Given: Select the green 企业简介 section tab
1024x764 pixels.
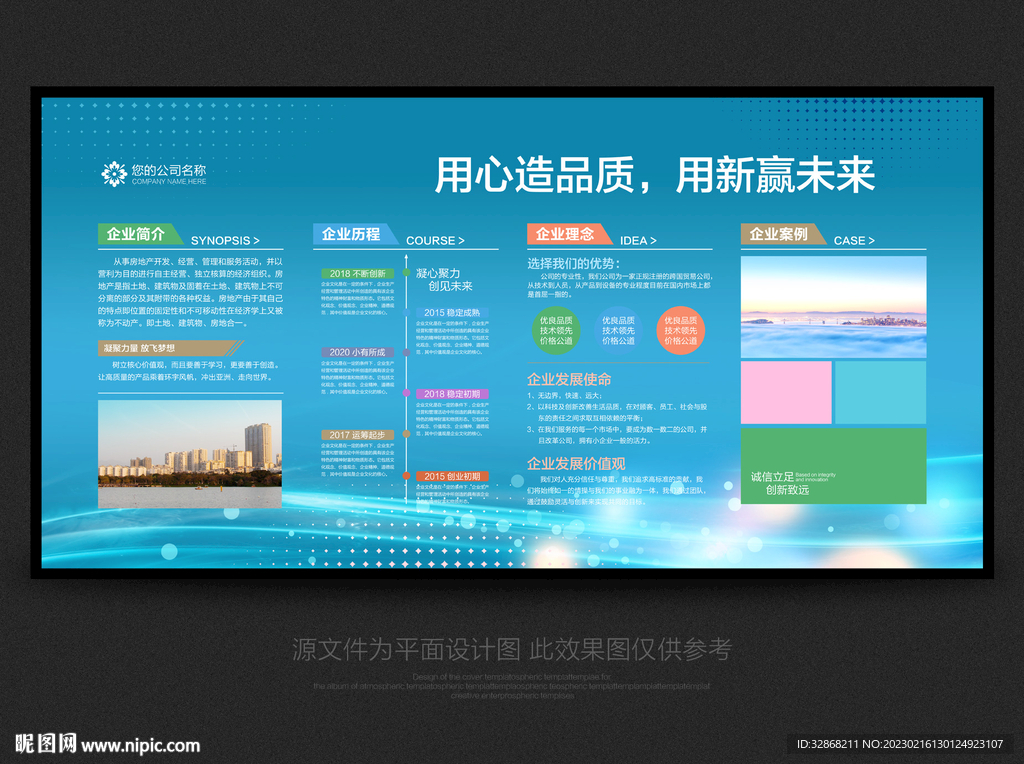Looking at the screenshot, I should (140, 234).
